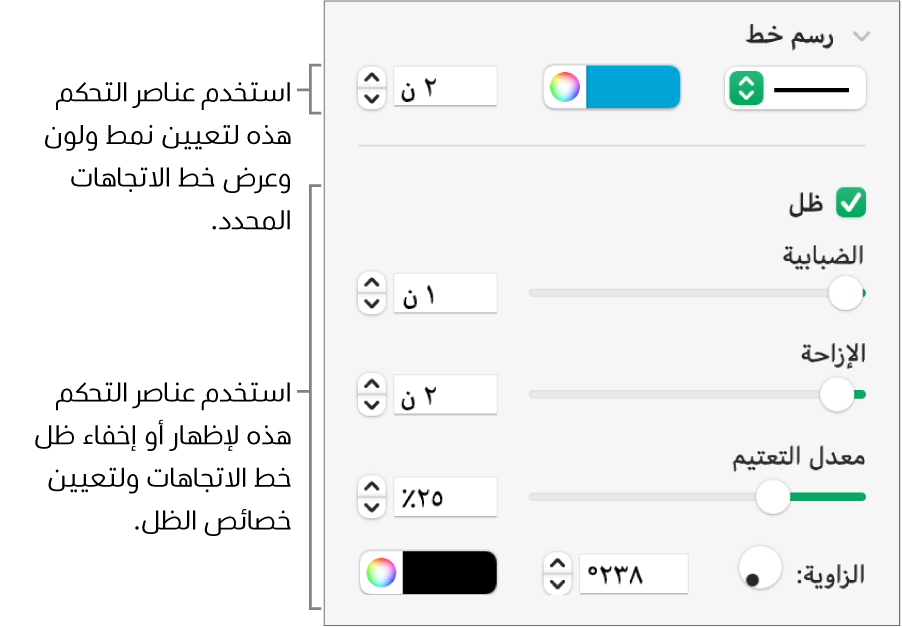Open the color wheel for shadow color

381,573
